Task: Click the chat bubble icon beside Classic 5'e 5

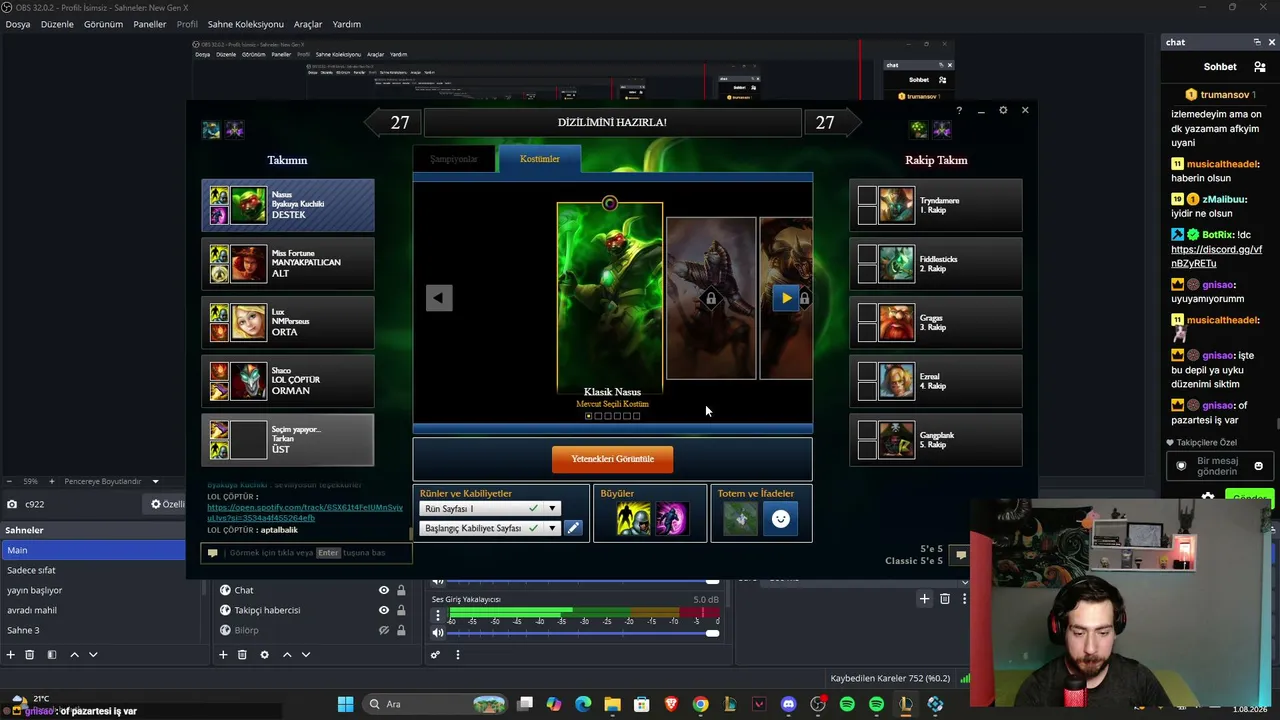Action: click(x=960, y=554)
